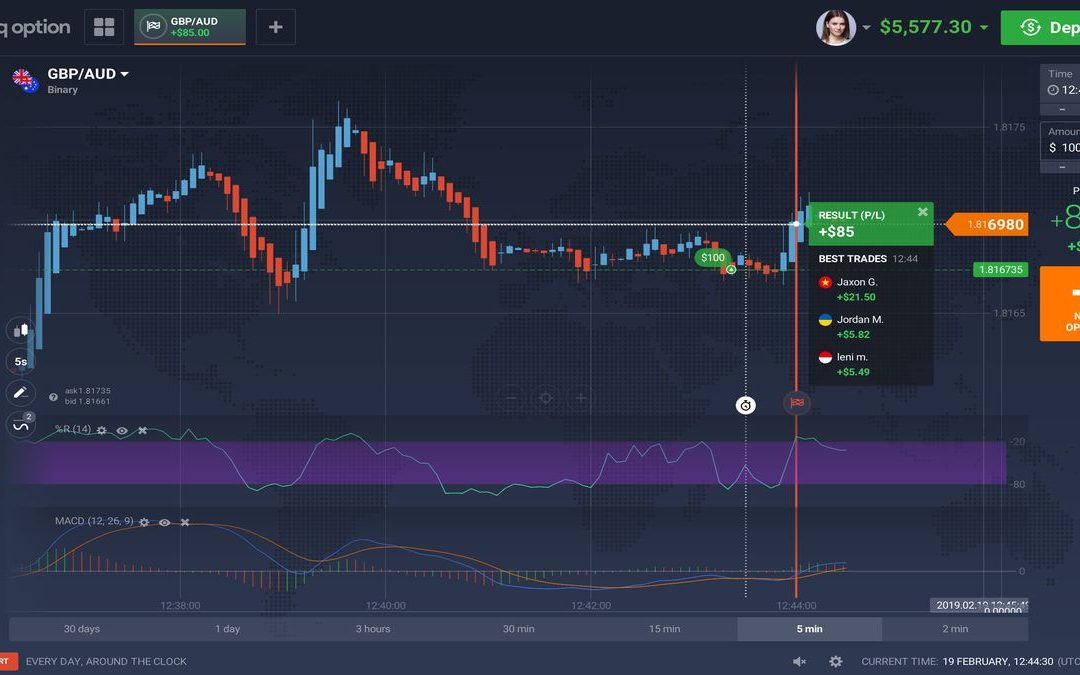Viewport: 1080px width, 675px height.
Task: Click the apps grid icon beside the logo
Action: (103, 25)
